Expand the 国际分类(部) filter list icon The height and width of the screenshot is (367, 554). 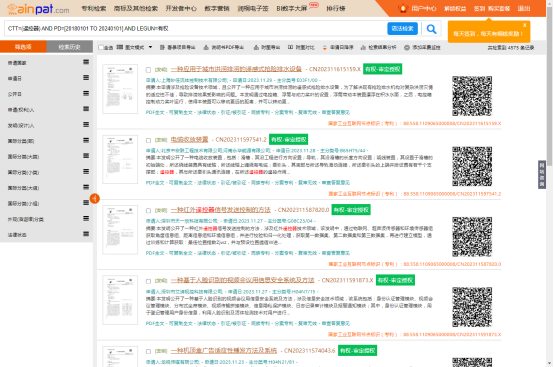pos(86,140)
